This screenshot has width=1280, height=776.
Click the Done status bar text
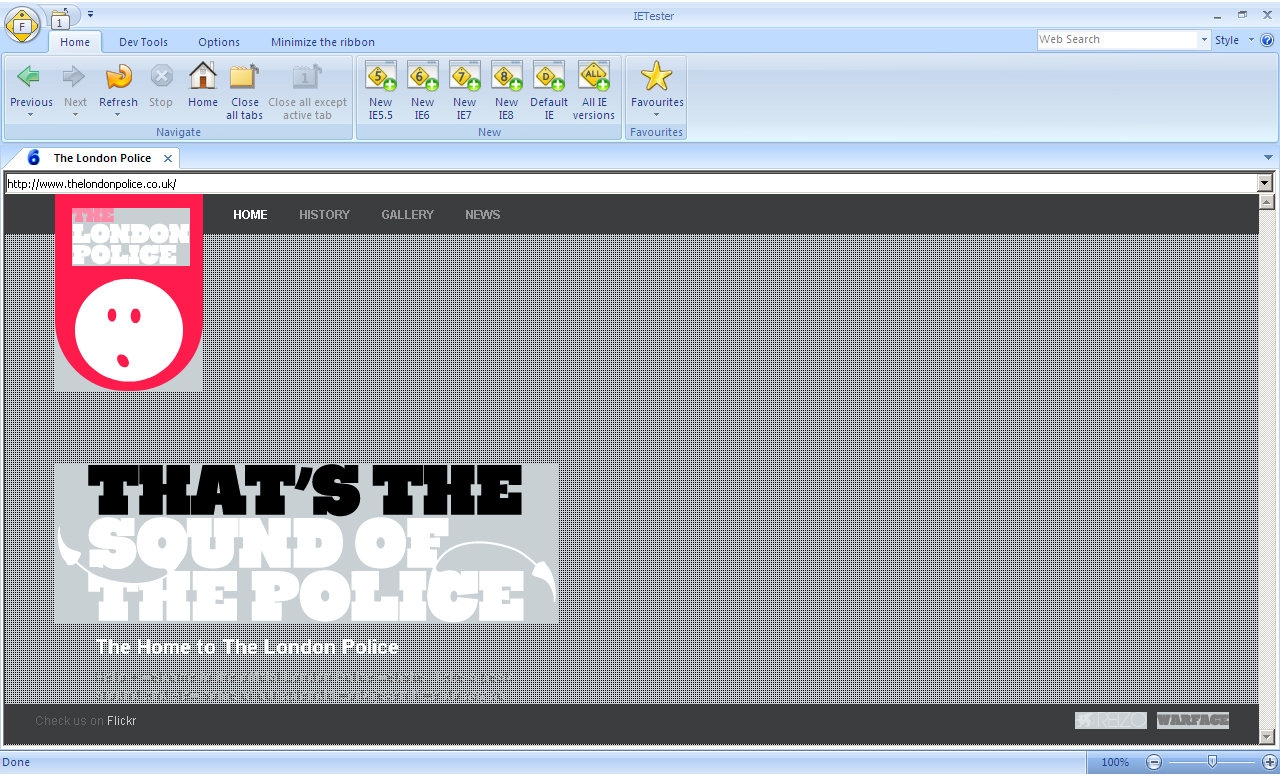(x=16, y=762)
